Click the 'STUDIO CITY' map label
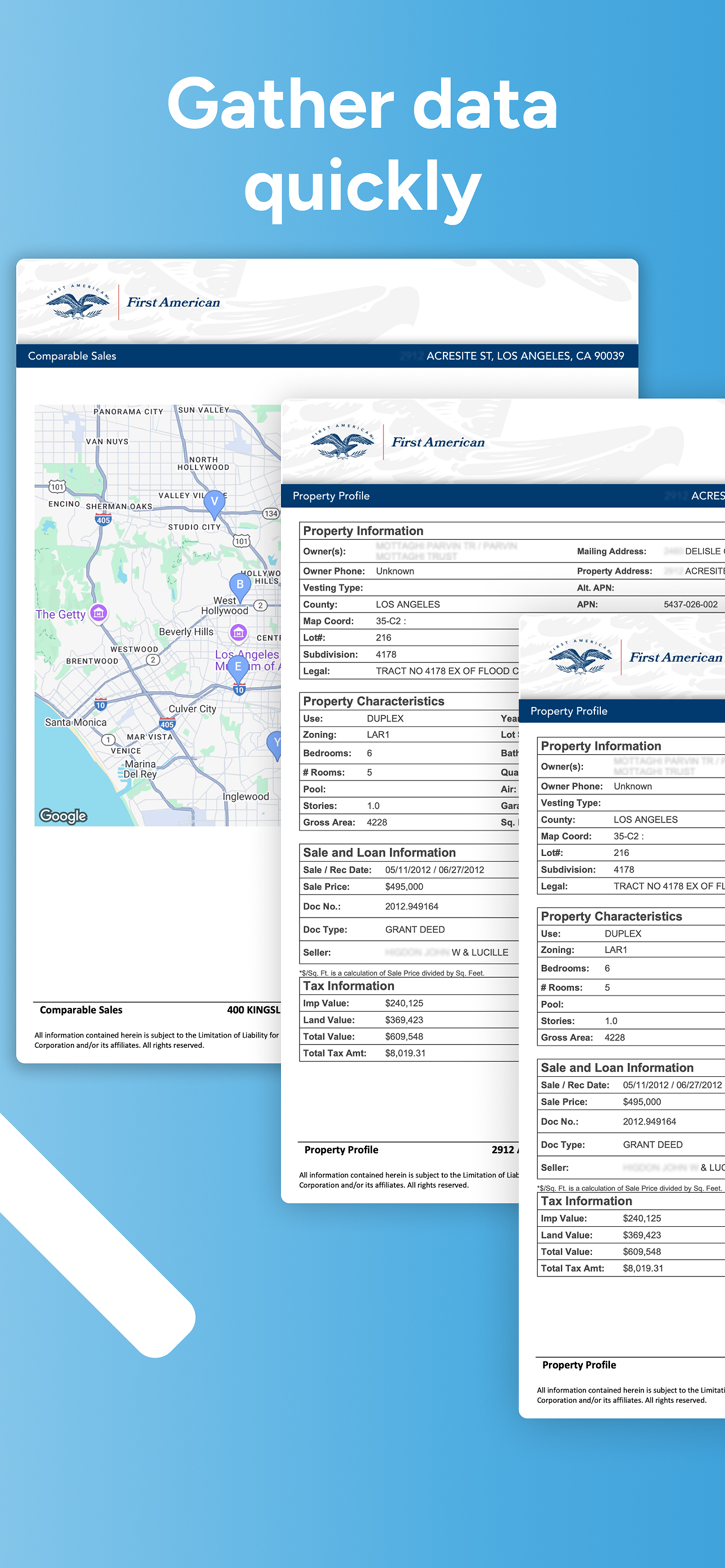This screenshot has width=725, height=1568. pos(194,527)
